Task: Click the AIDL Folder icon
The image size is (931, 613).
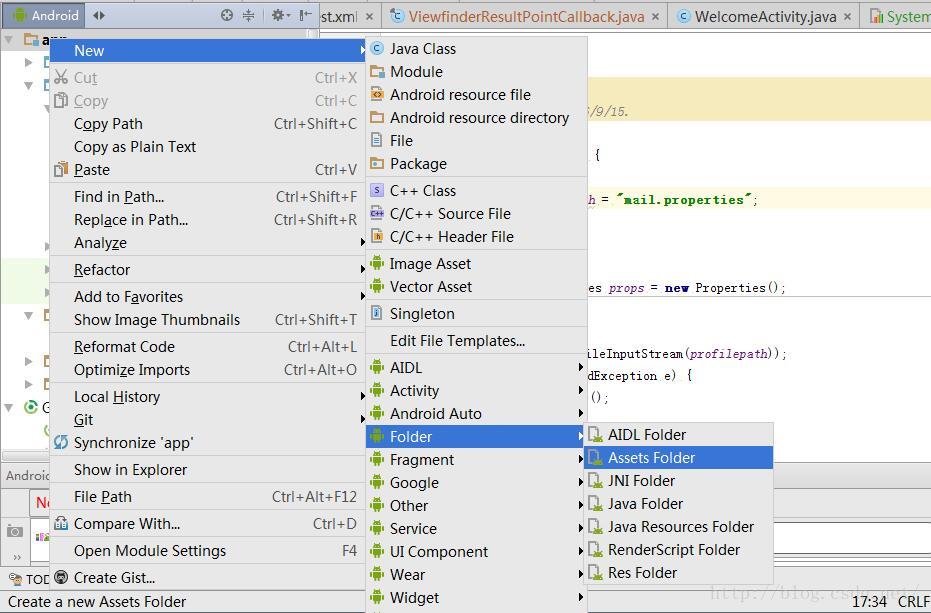Action: (x=596, y=435)
